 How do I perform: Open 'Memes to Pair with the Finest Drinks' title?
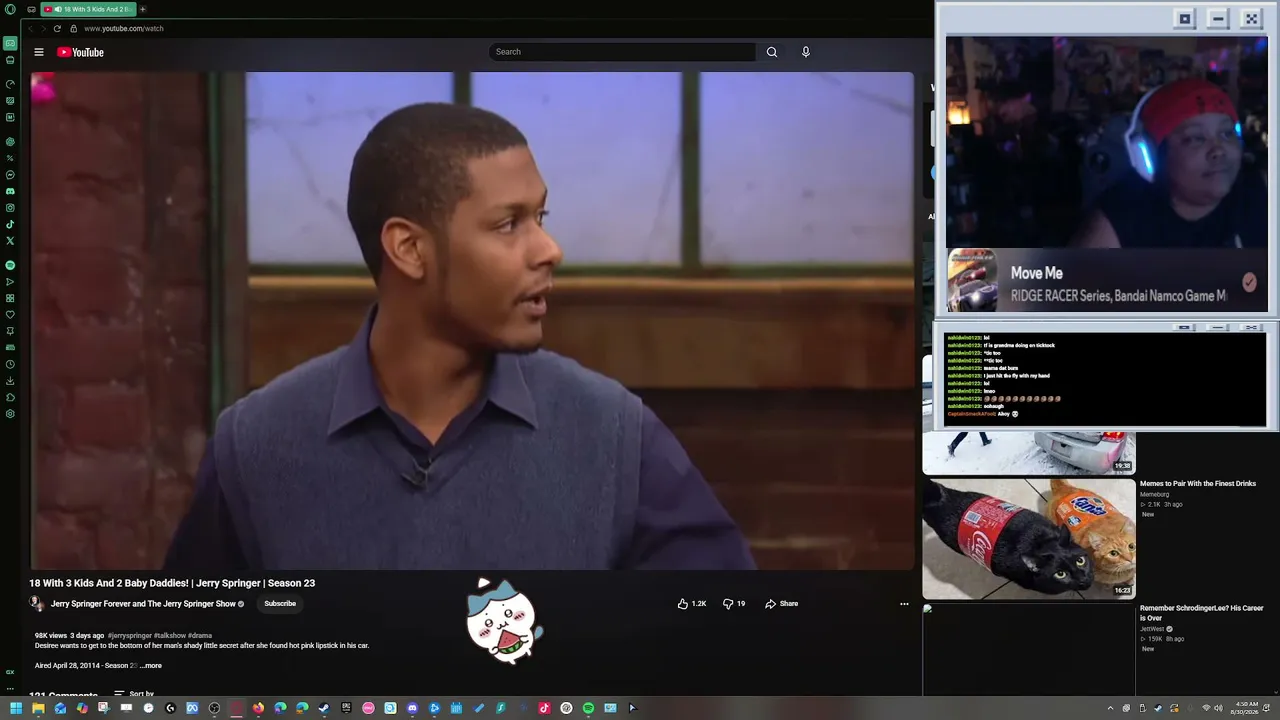point(1198,484)
